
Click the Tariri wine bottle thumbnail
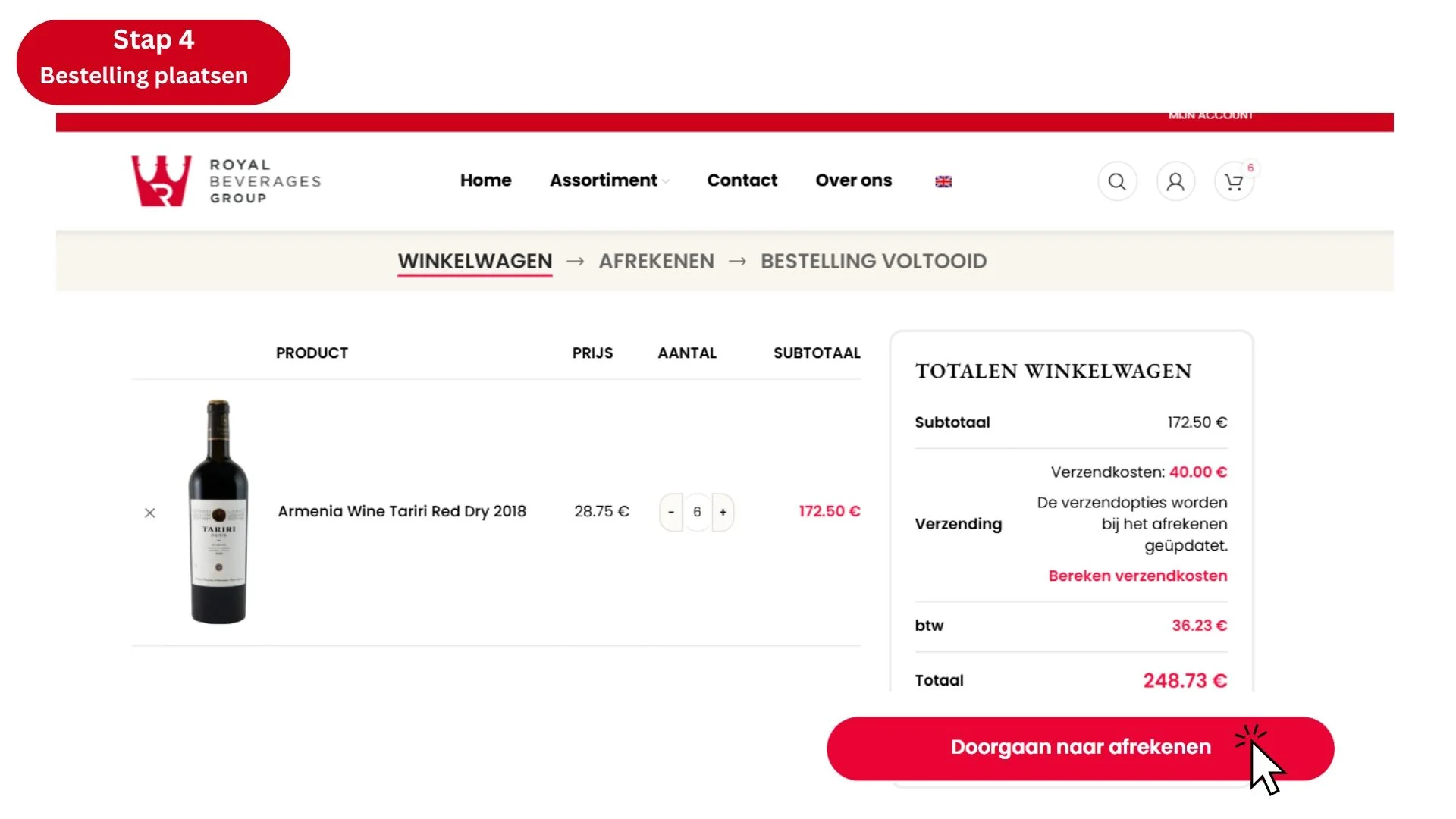pyautogui.click(x=218, y=512)
